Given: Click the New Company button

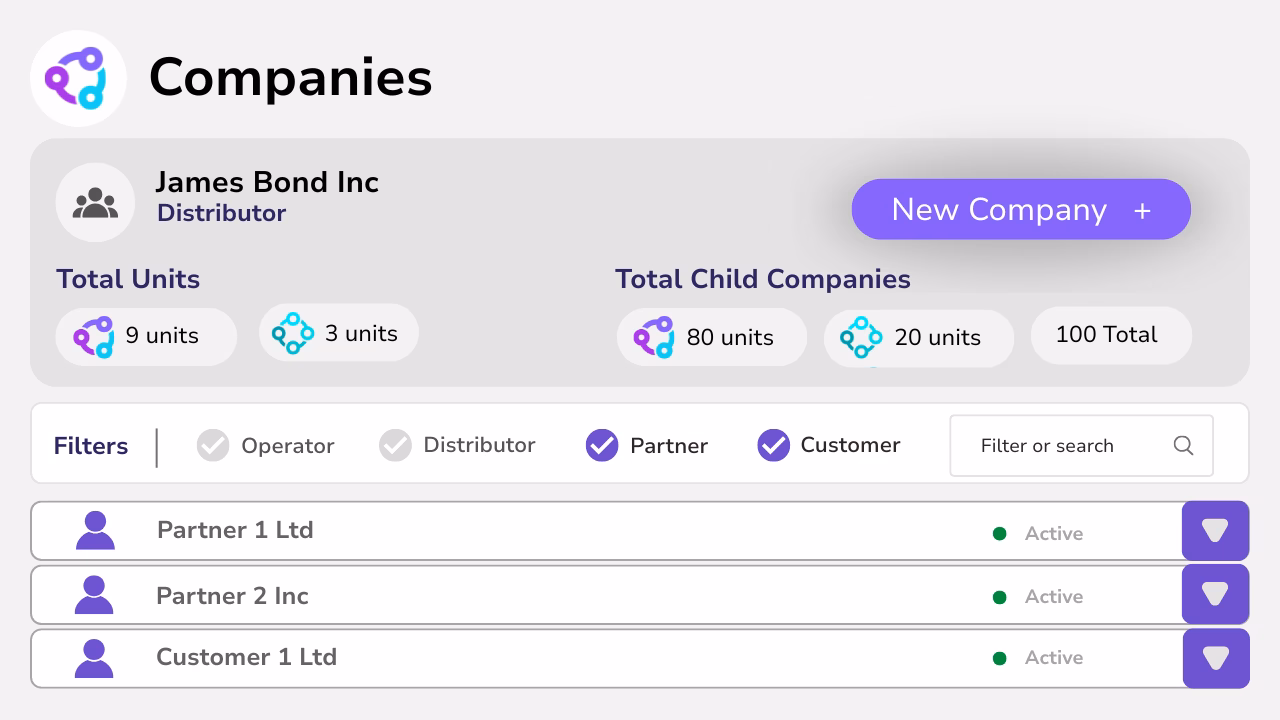Looking at the screenshot, I should pos(1021,209).
